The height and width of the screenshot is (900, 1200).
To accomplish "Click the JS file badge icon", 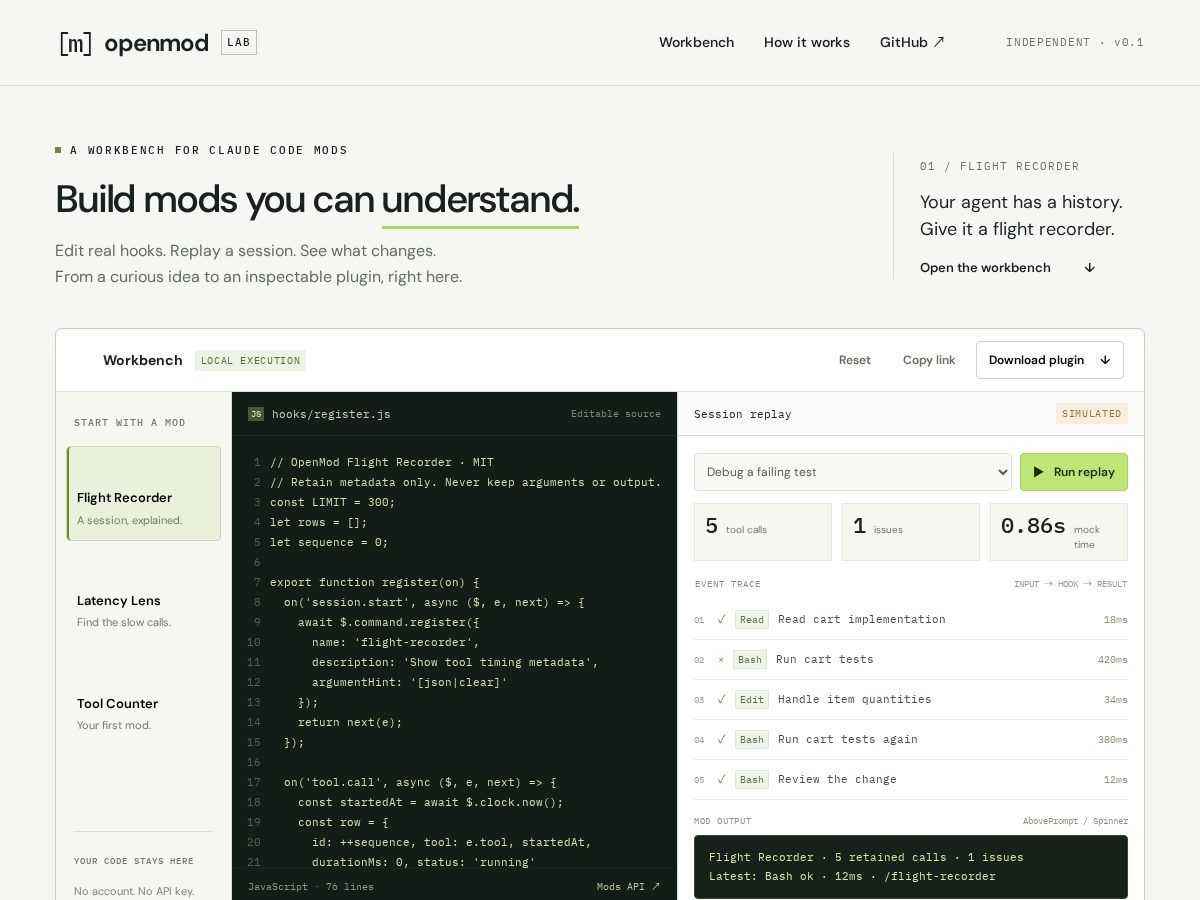I will coord(256,414).
